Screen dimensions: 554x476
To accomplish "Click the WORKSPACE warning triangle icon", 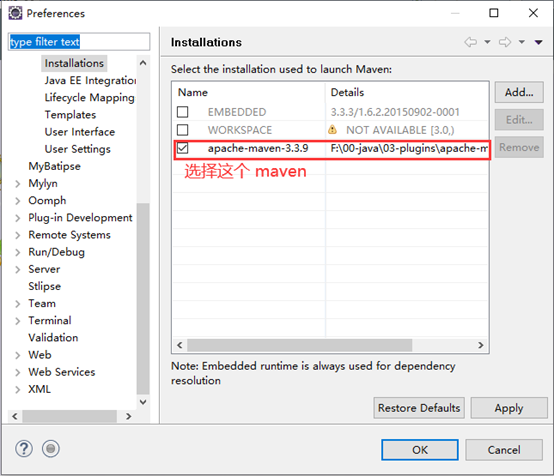I will [332, 129].
